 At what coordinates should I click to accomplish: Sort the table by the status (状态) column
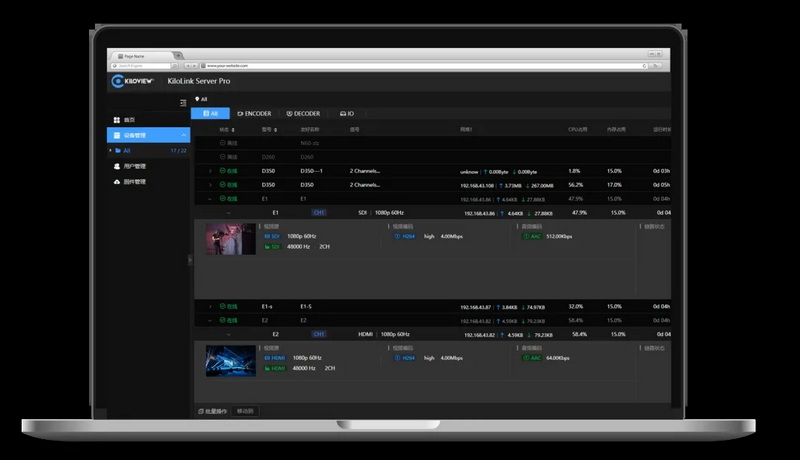[233, 129]
